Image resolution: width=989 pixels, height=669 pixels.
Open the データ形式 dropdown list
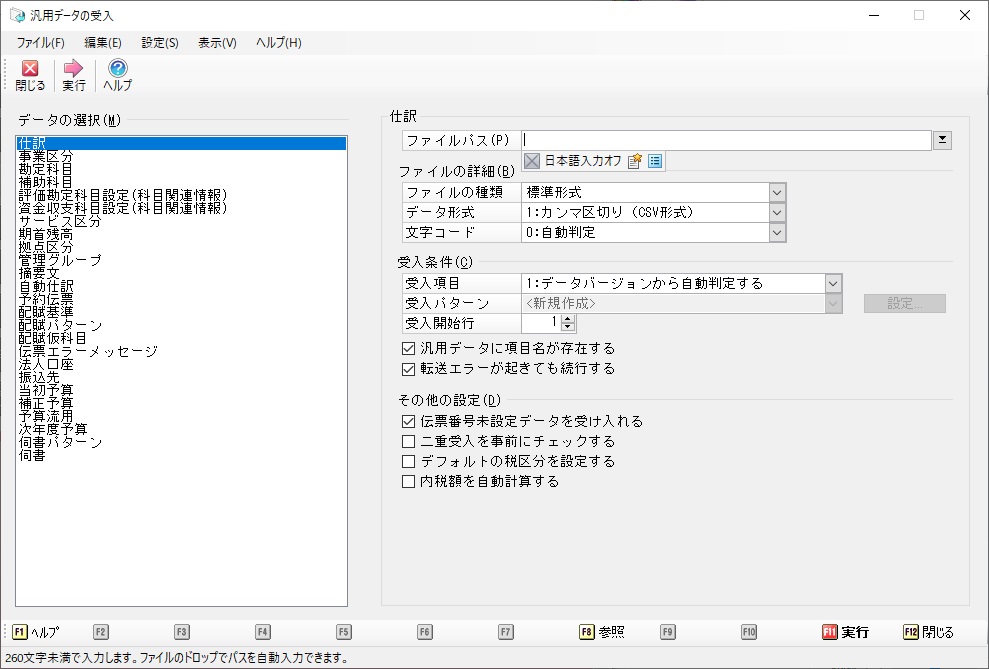pos(777,212)
